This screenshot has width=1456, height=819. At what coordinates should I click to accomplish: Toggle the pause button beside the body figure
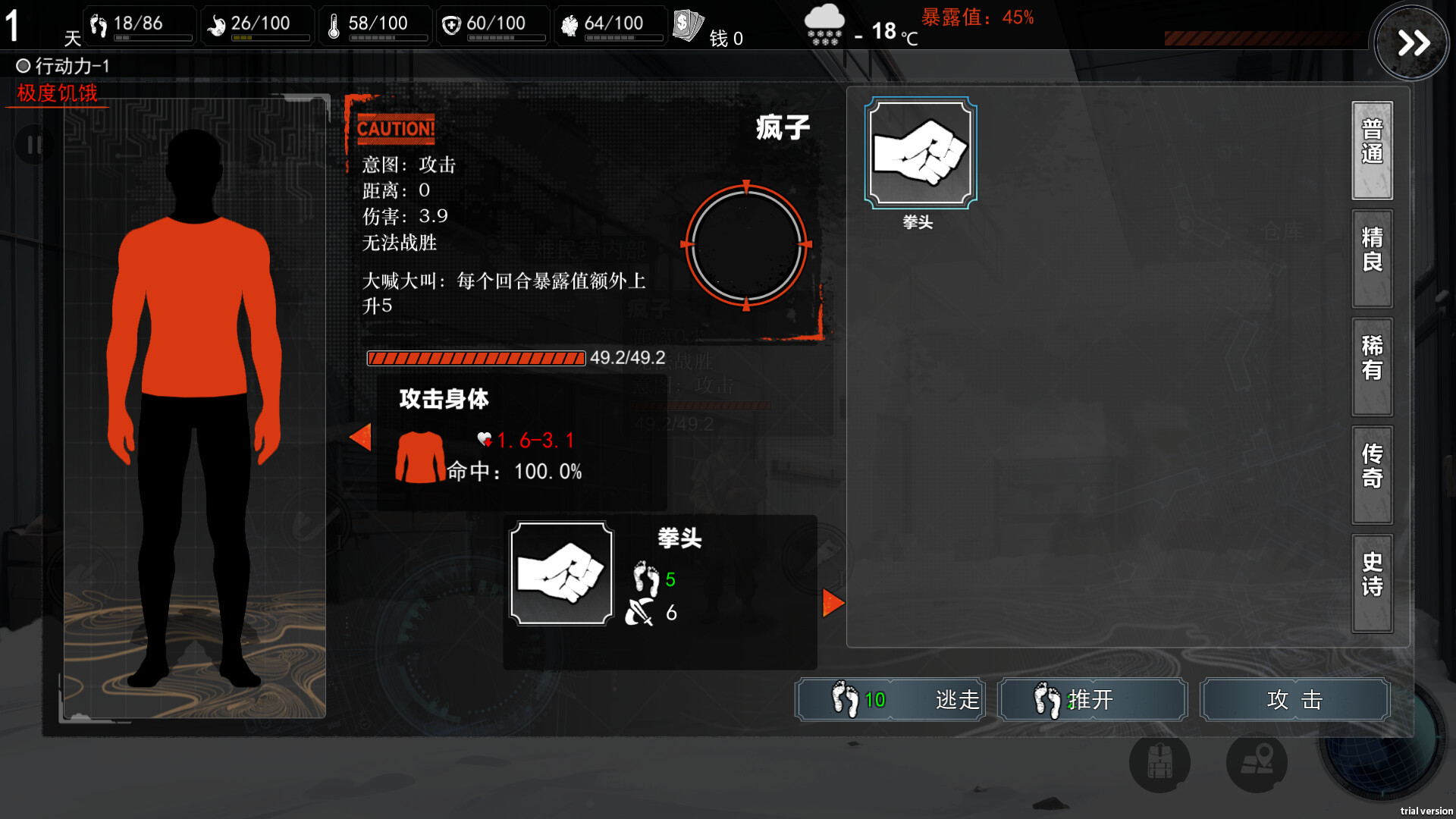34,144
